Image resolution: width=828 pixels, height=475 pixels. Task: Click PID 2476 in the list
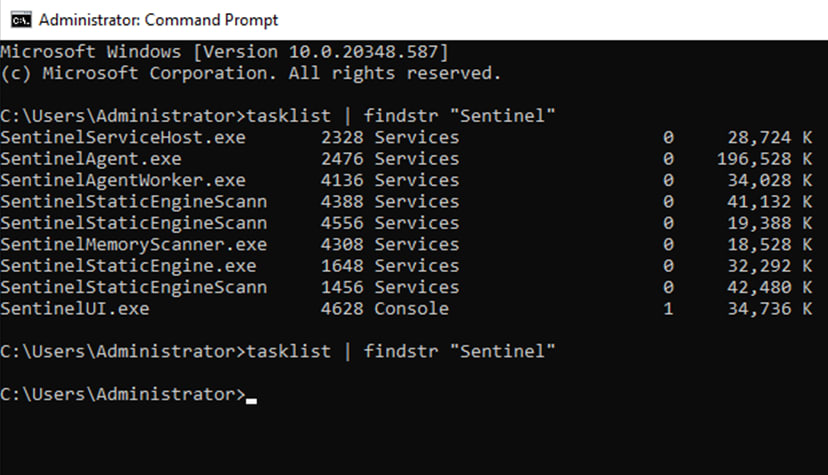coord(342,159)
